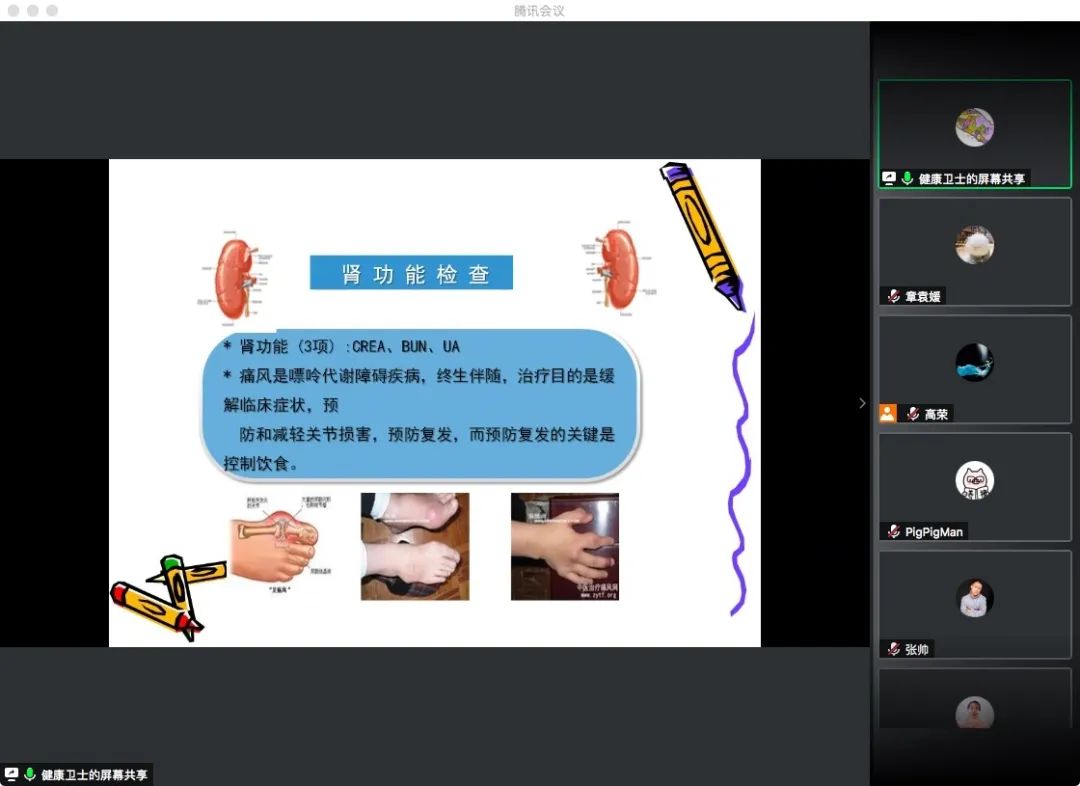This screenshot has height=786, width=1080.
Task: Click the hand photo at the slide bottom
Action: point(564,546)
